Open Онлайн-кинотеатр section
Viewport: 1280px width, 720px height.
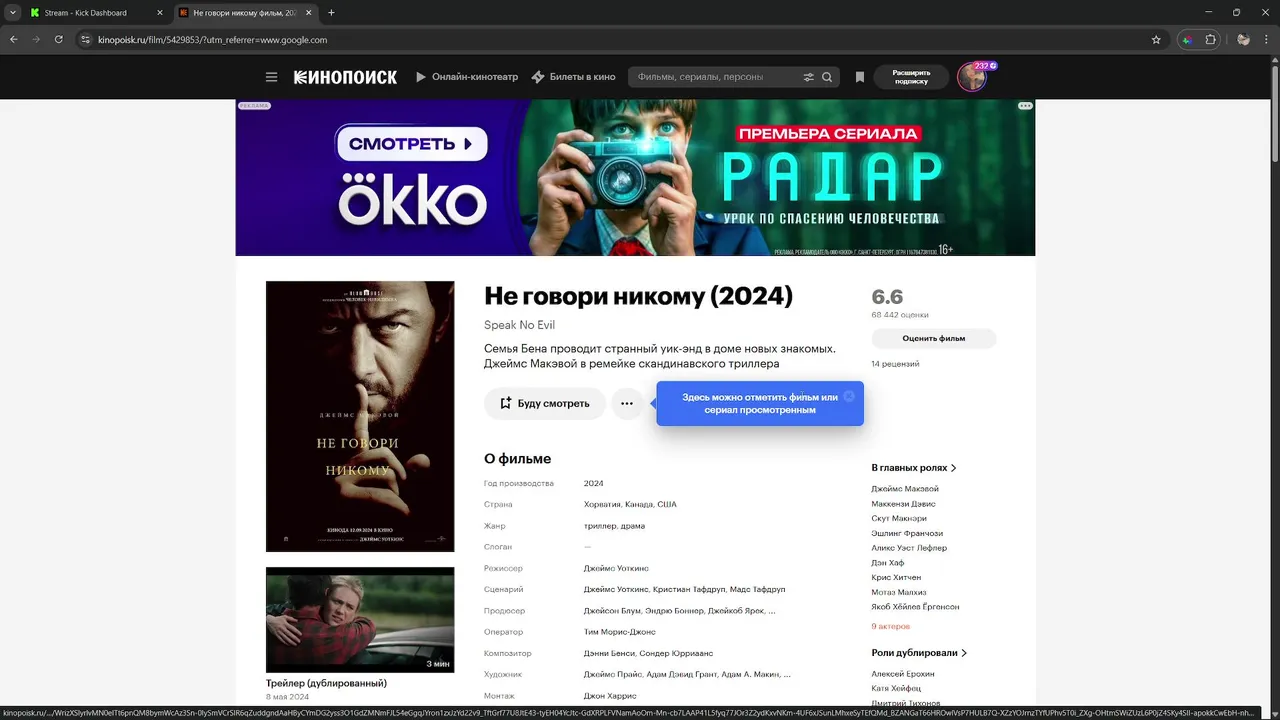[x=467, y=77]
